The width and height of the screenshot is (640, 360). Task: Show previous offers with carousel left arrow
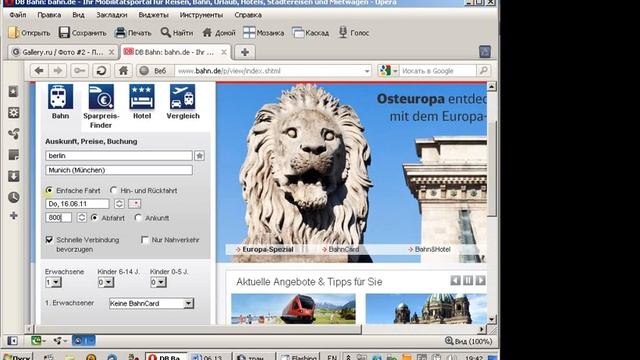click(455, 280)
